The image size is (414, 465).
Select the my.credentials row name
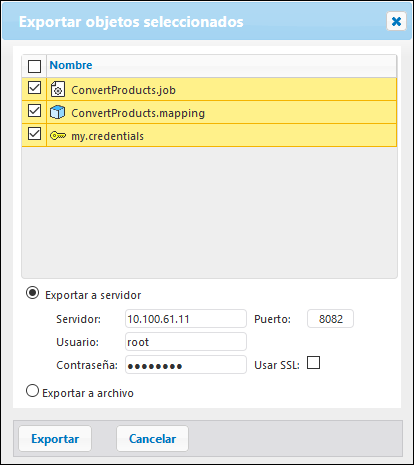[x=107, y=136]
